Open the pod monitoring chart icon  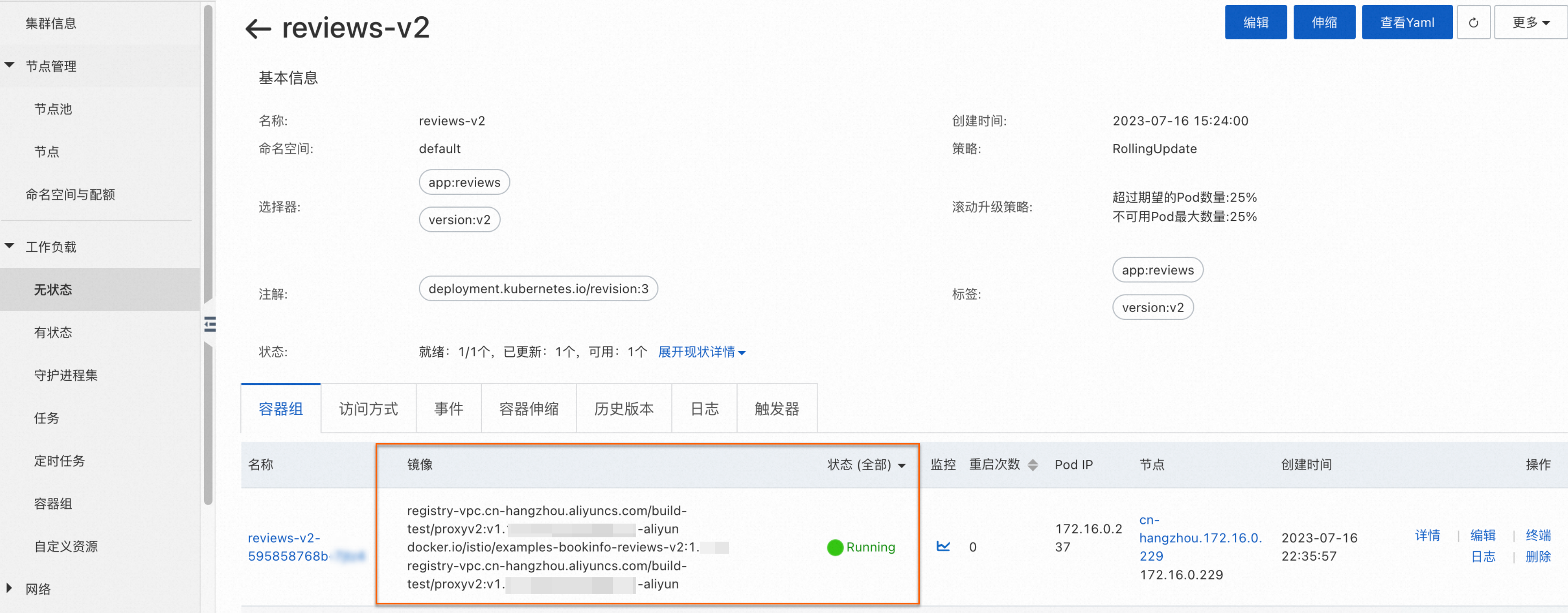[943, 546]
